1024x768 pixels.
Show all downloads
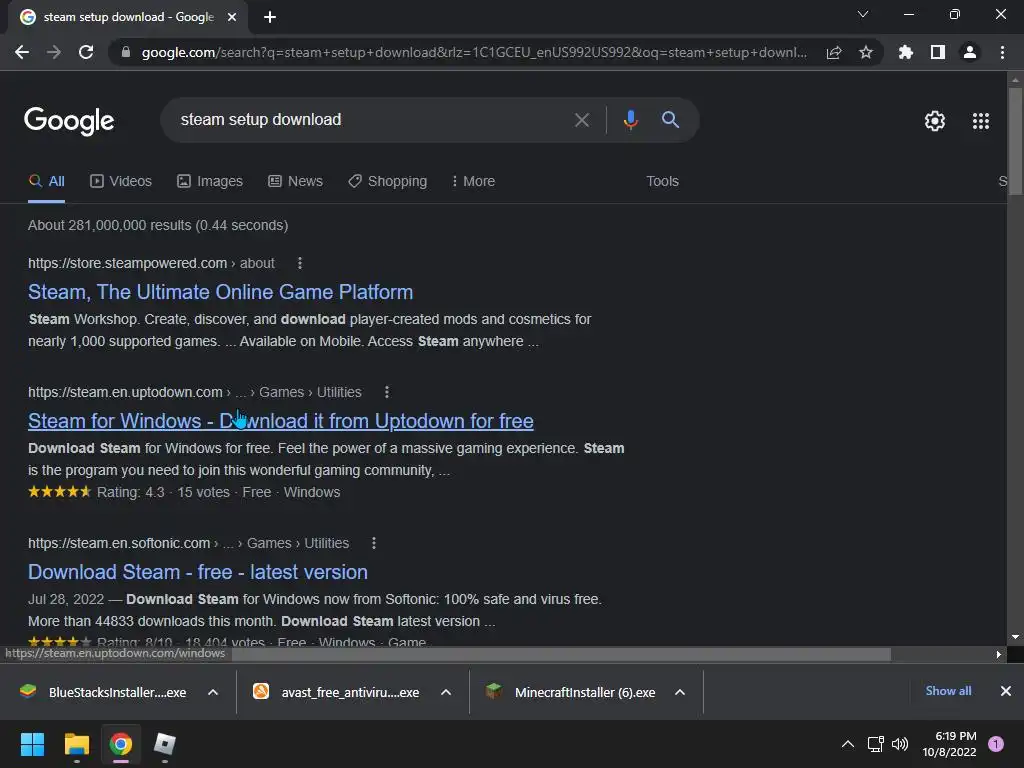point(948,691)
